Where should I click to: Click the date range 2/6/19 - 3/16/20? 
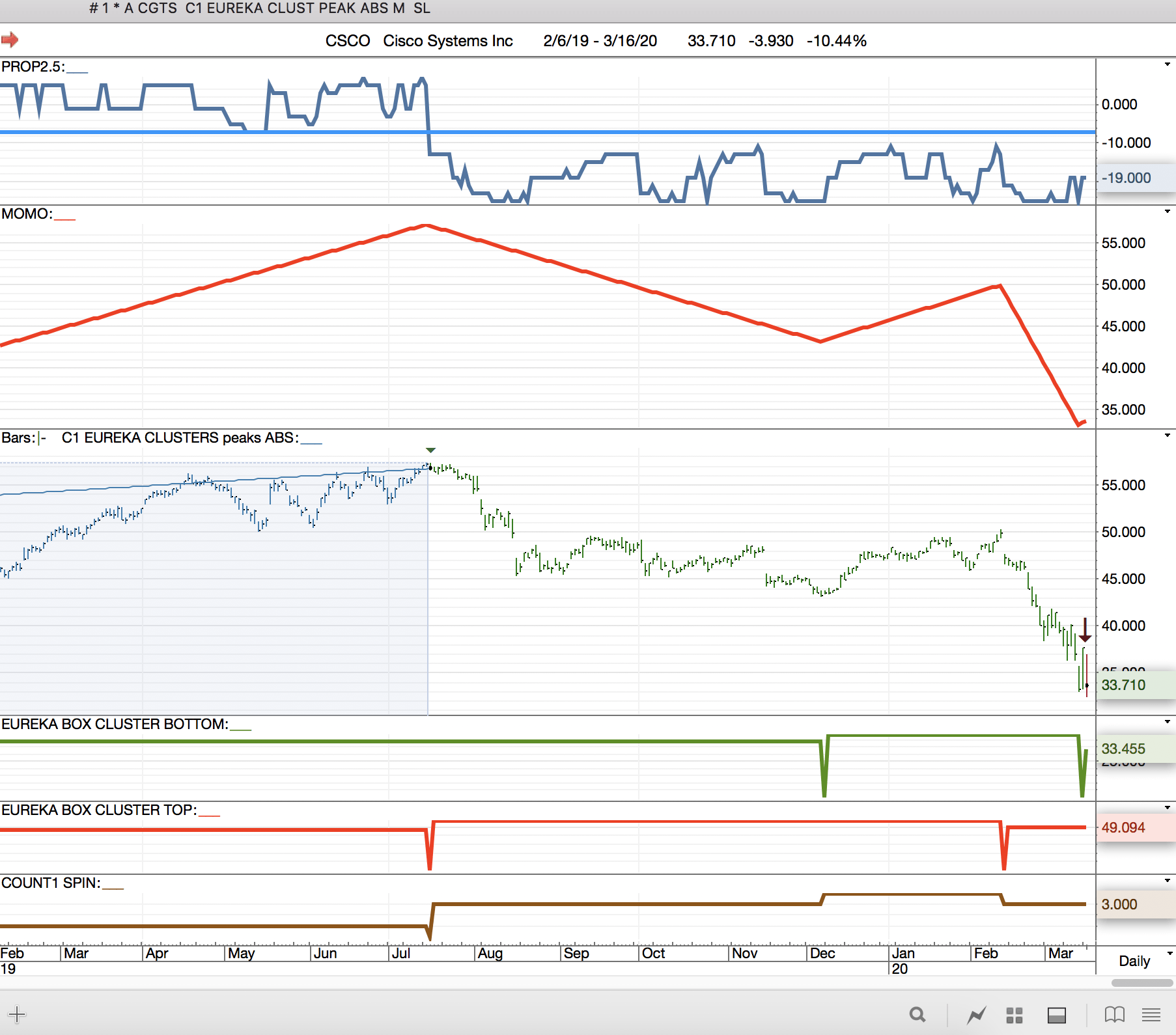click(x=600, y=40)
